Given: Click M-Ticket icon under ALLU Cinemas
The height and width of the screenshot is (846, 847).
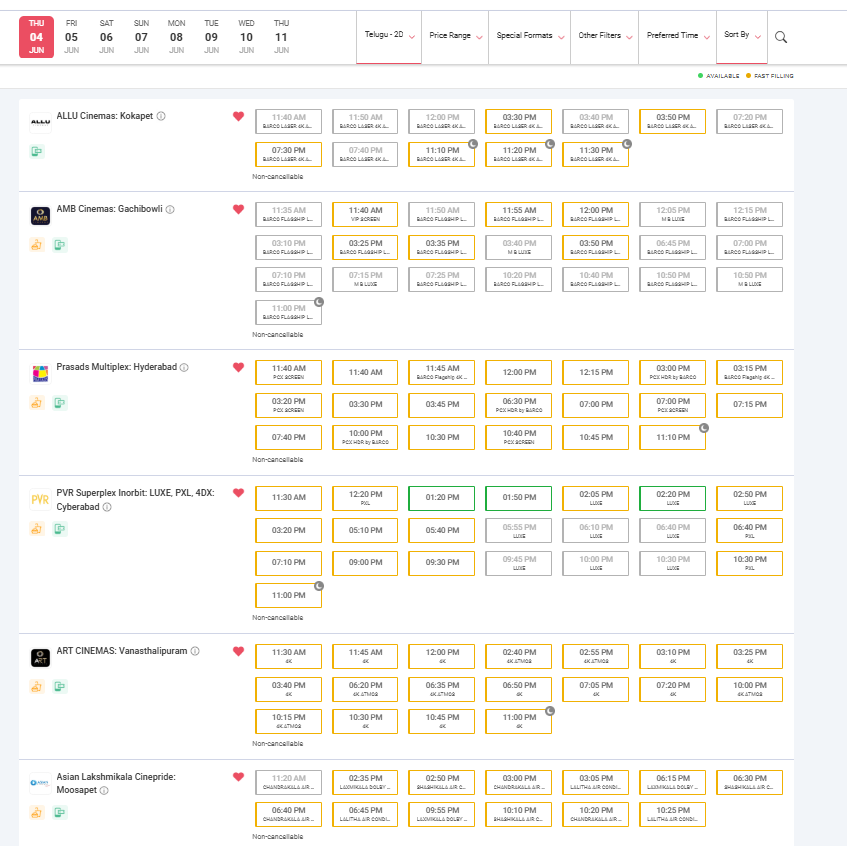Looking at the screenshot, I should [x=37, y=151].
